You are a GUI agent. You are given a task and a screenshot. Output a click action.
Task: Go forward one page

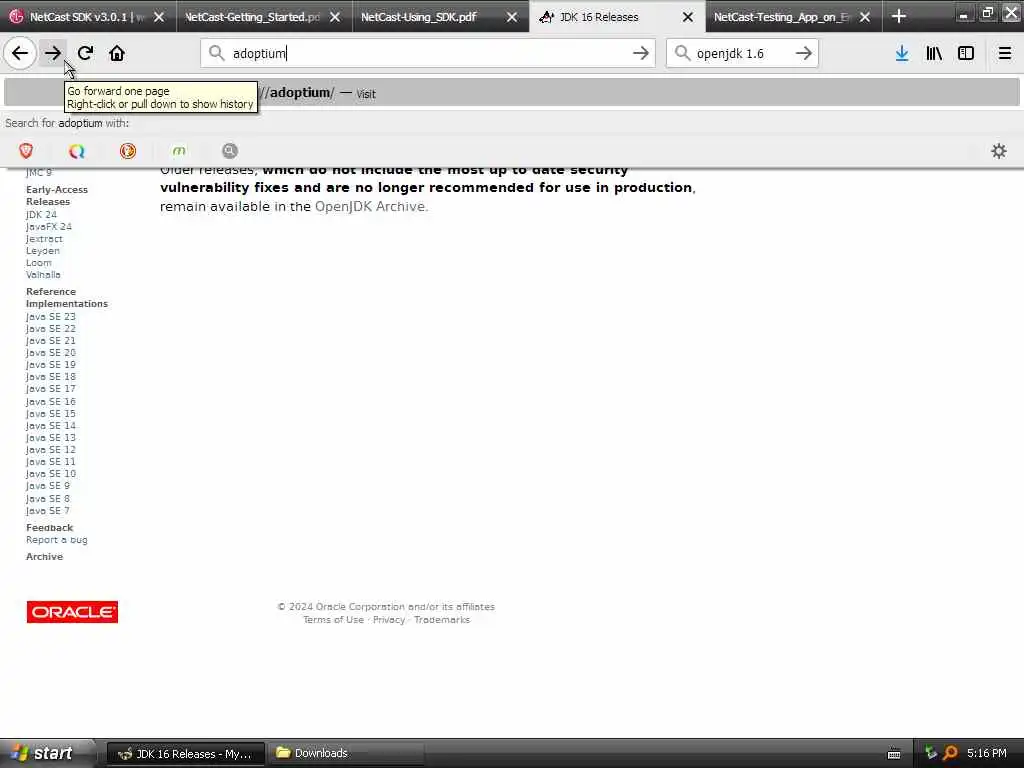pyautogui.click(x=53, y=53)
